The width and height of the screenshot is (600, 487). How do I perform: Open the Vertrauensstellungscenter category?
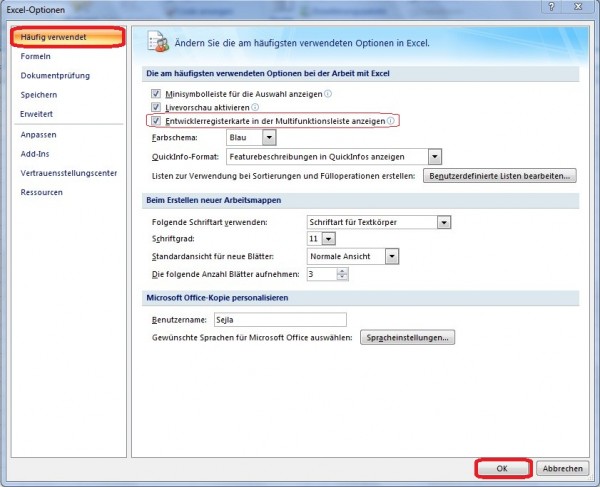click(x=69, y=173)
